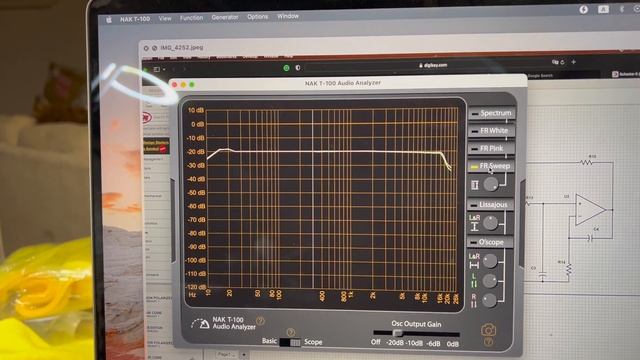Screen dimensions: 640x360
Task: Click Safari's new tab plus icon
Action: coord(573,62)
